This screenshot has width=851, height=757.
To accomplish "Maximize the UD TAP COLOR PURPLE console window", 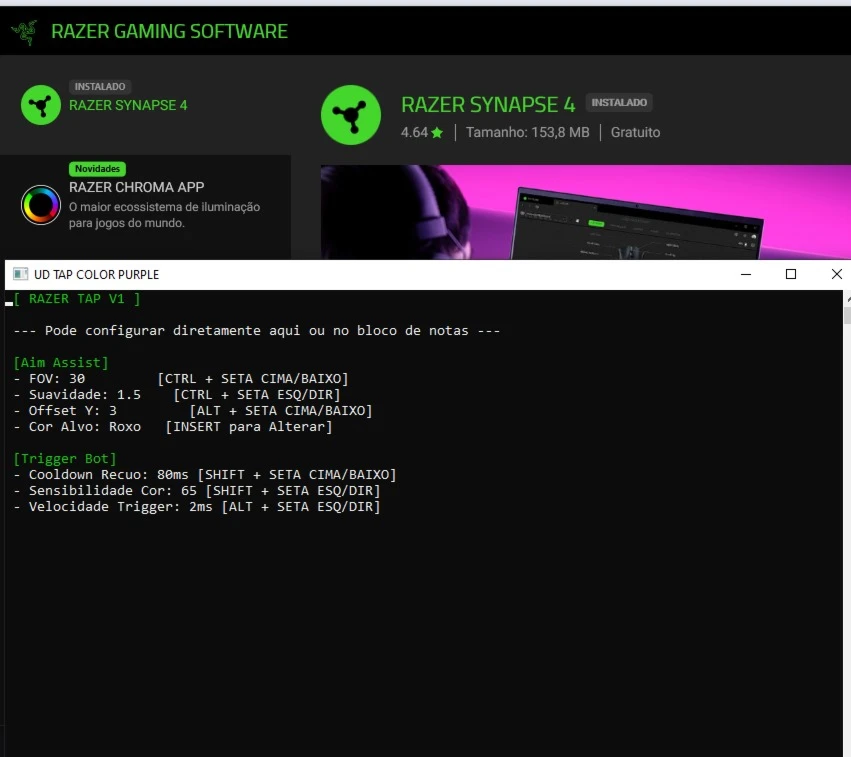I will point(791,274).
